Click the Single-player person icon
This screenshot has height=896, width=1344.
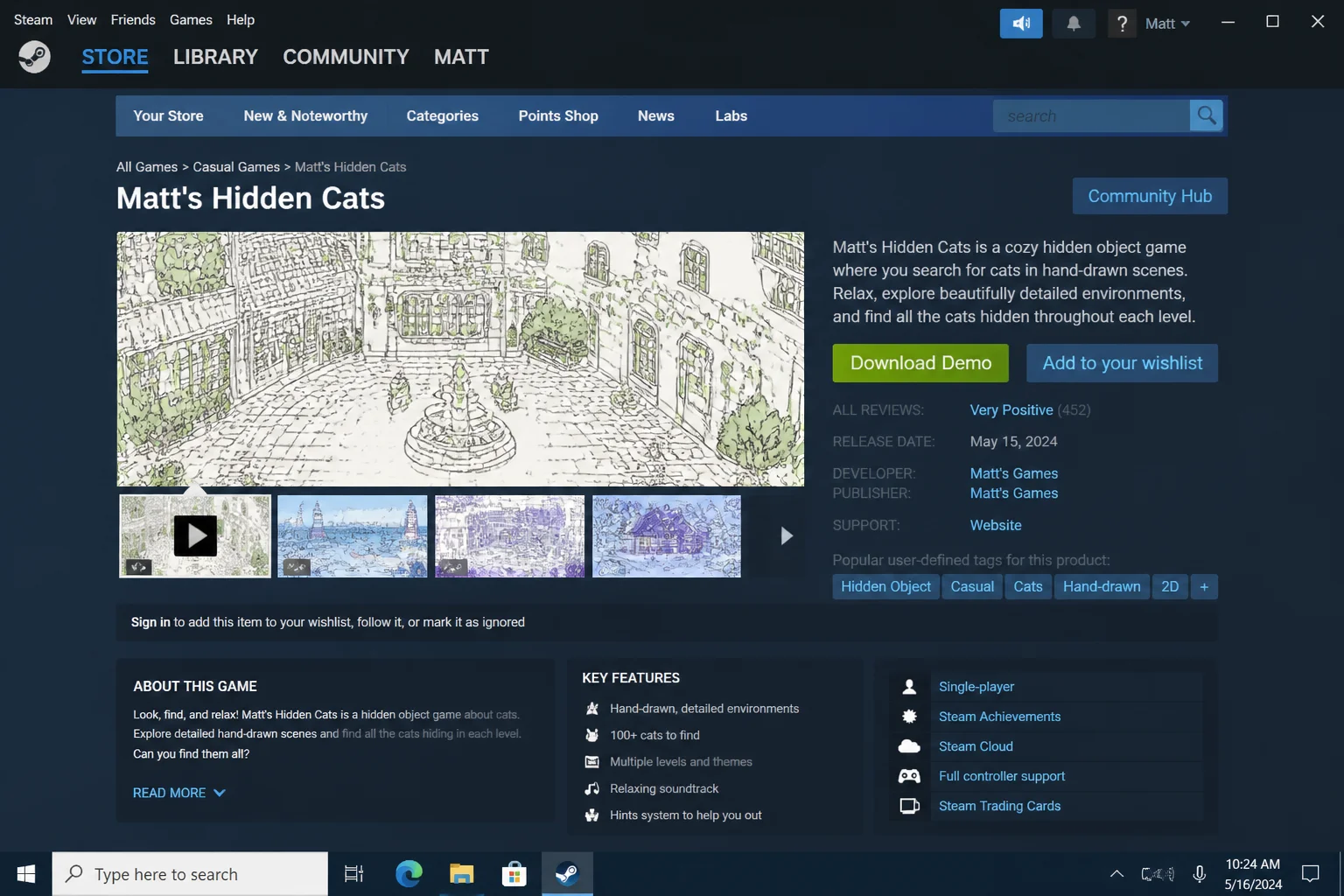(909, 687)
